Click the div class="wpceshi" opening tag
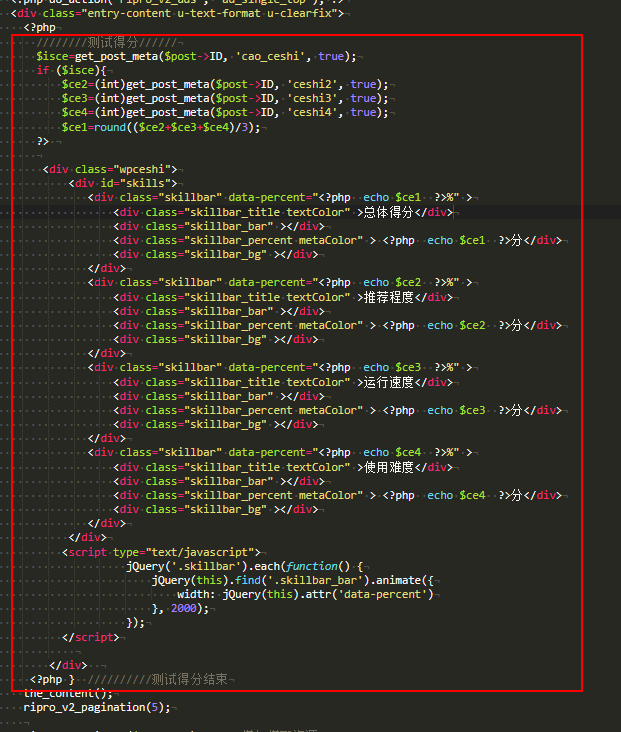 (x=112, y=169)
